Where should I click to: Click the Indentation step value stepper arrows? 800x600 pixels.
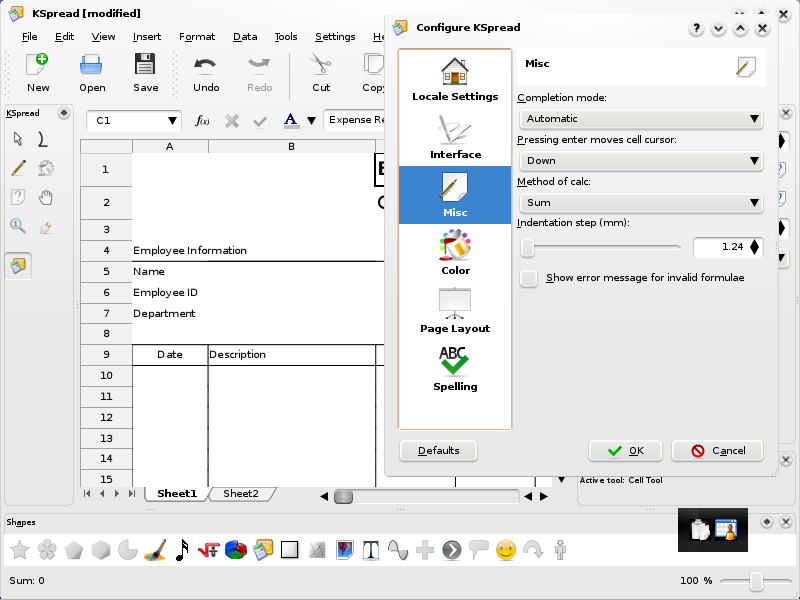[x=755, y=247]
